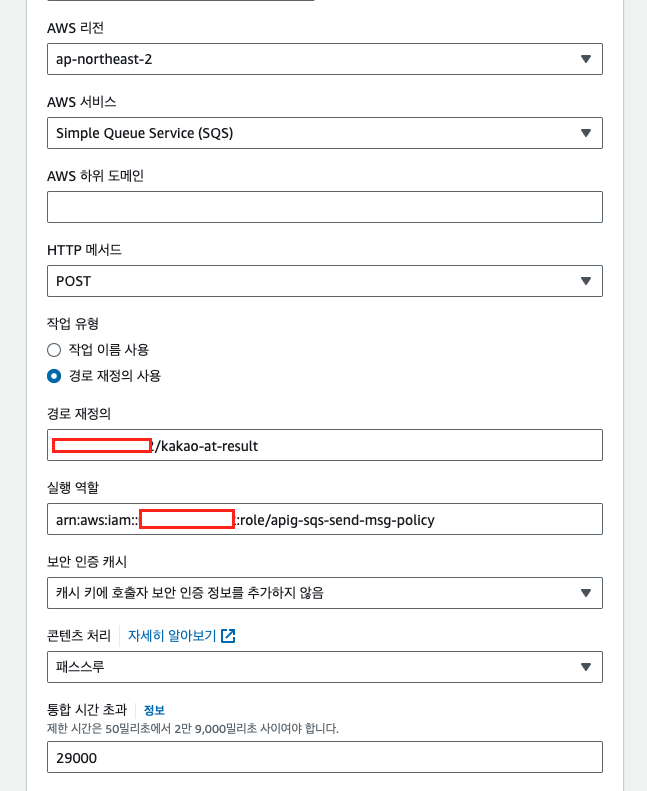The image size is (647, 791).
Task: Expand the POST method selection box
Action: click(300, 281)
